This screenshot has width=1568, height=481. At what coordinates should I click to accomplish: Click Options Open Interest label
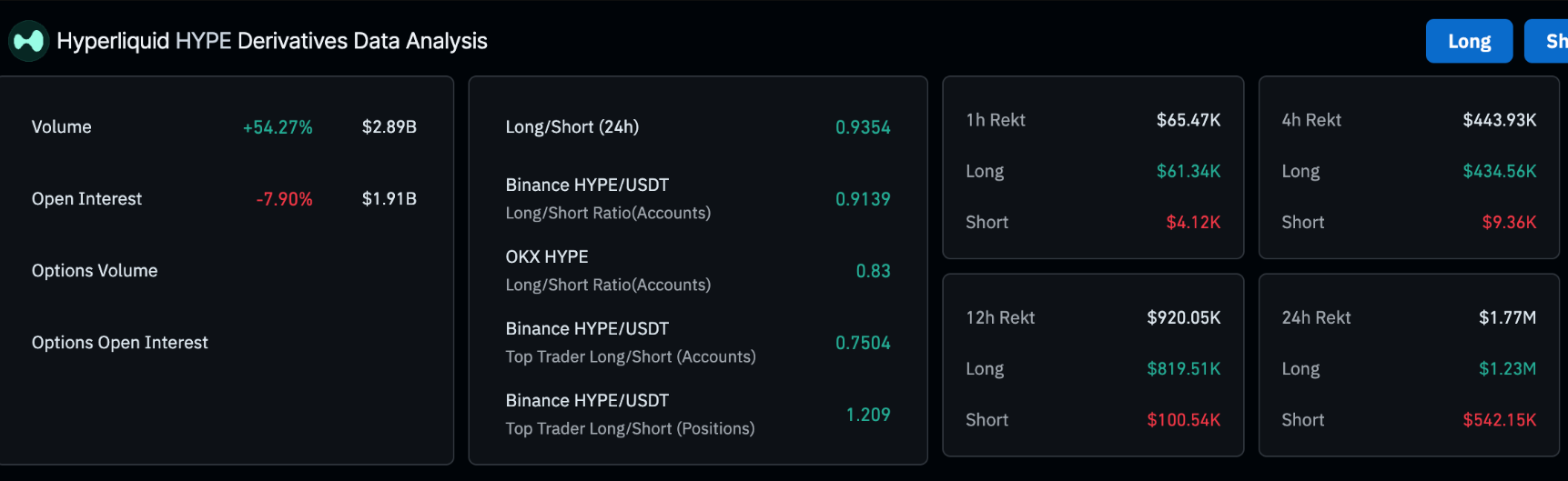coord(120,343)
